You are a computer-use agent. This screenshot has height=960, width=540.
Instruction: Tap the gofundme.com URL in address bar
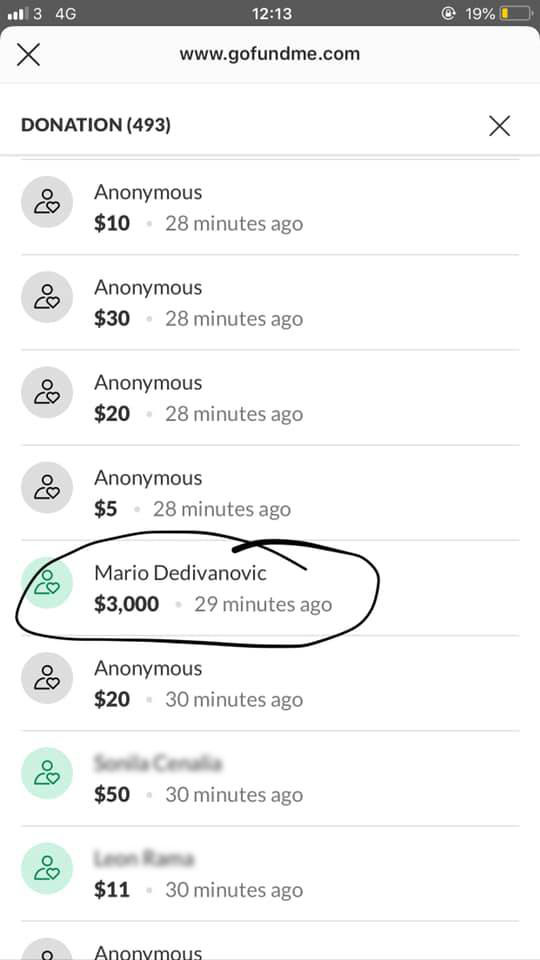point(269,54)
